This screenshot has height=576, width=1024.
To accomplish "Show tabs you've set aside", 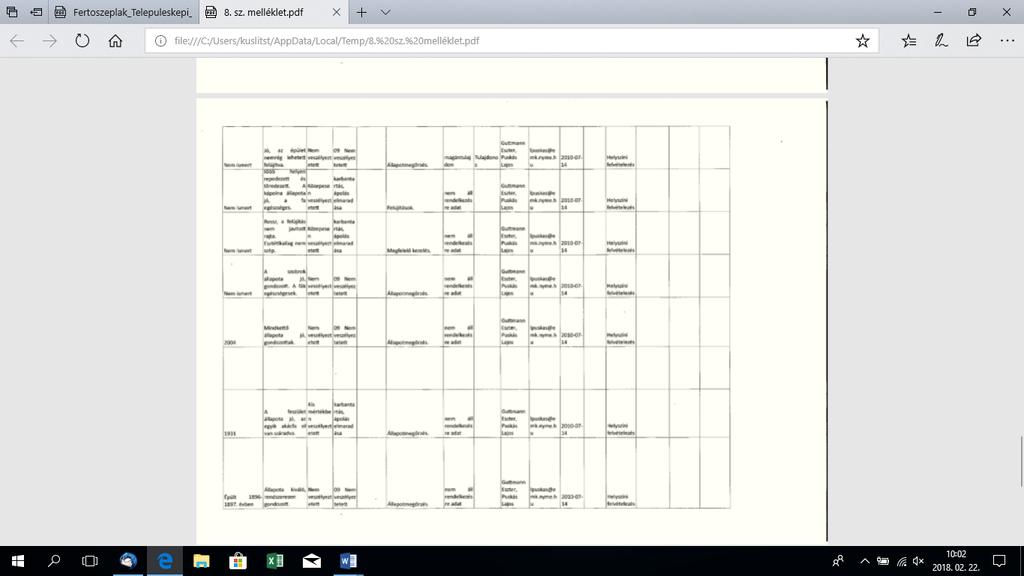I will click(12, 12).
